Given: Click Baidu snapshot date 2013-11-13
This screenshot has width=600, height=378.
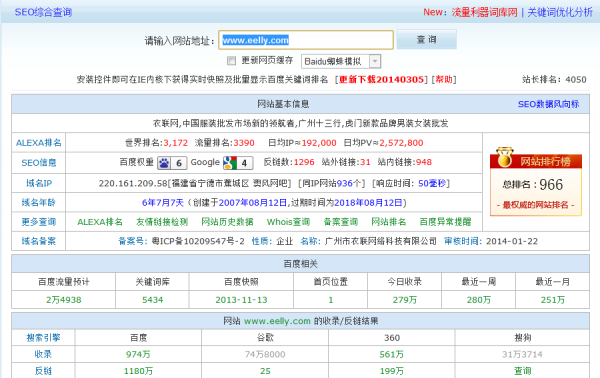Looking at the screenshot, I should [241, 300].
